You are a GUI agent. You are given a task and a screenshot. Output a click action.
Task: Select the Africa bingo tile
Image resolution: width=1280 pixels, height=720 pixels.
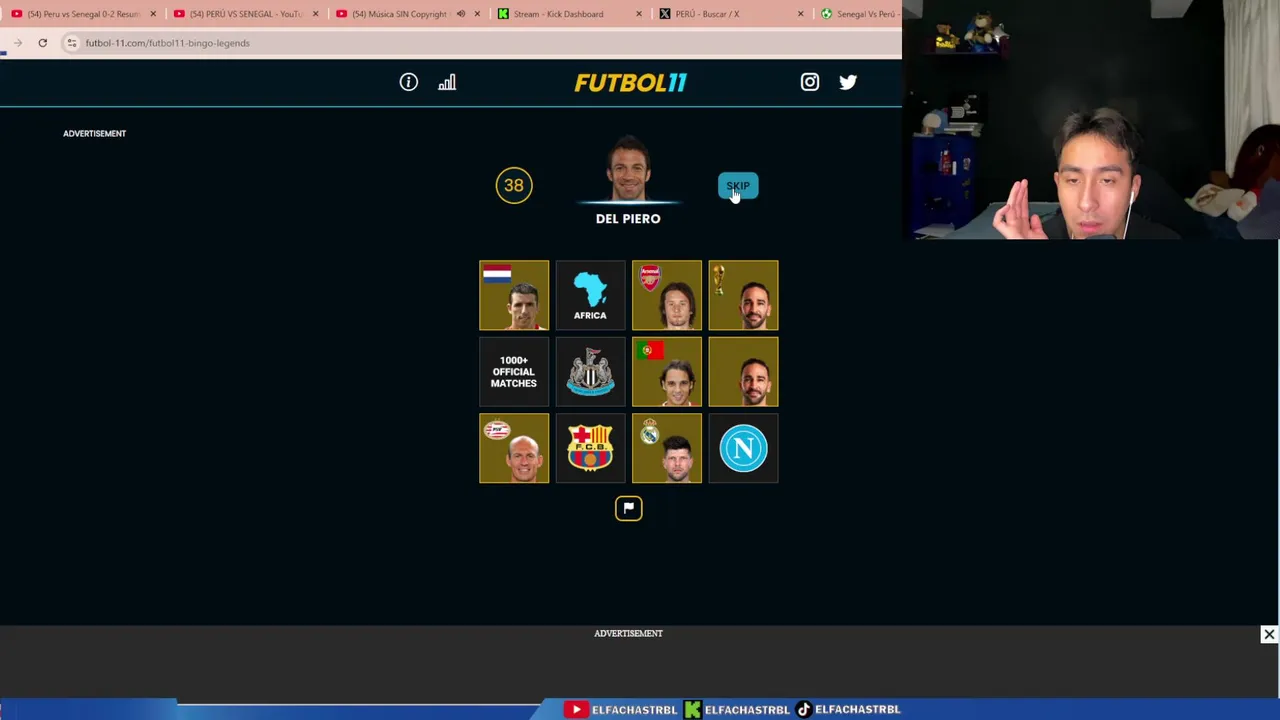pos(590,295)
